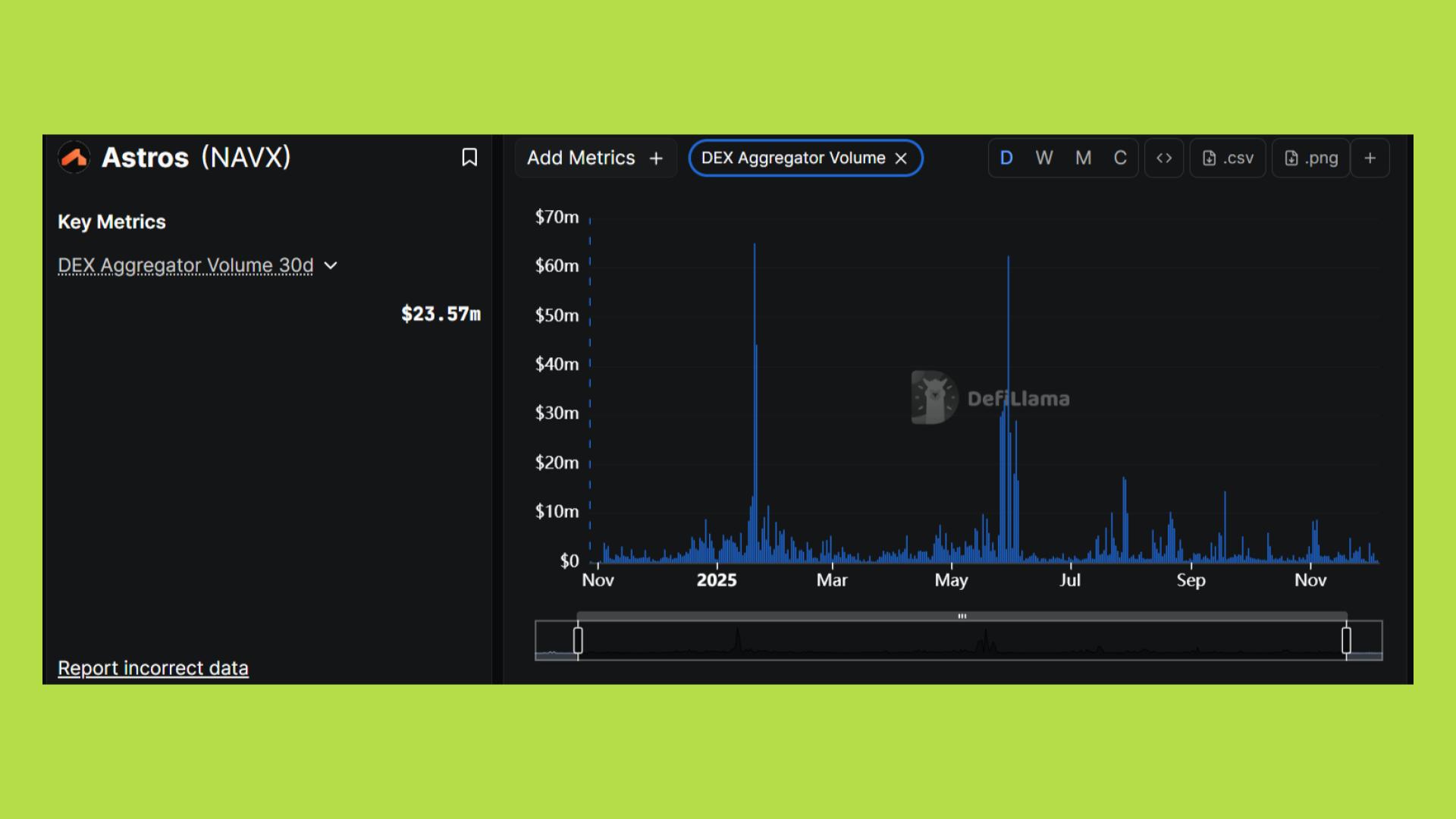This screenshot has height=819, width=1456.
Task: Click the Astros NAVX logo icon
Action: pyautogui.click(x=74, y=157)
